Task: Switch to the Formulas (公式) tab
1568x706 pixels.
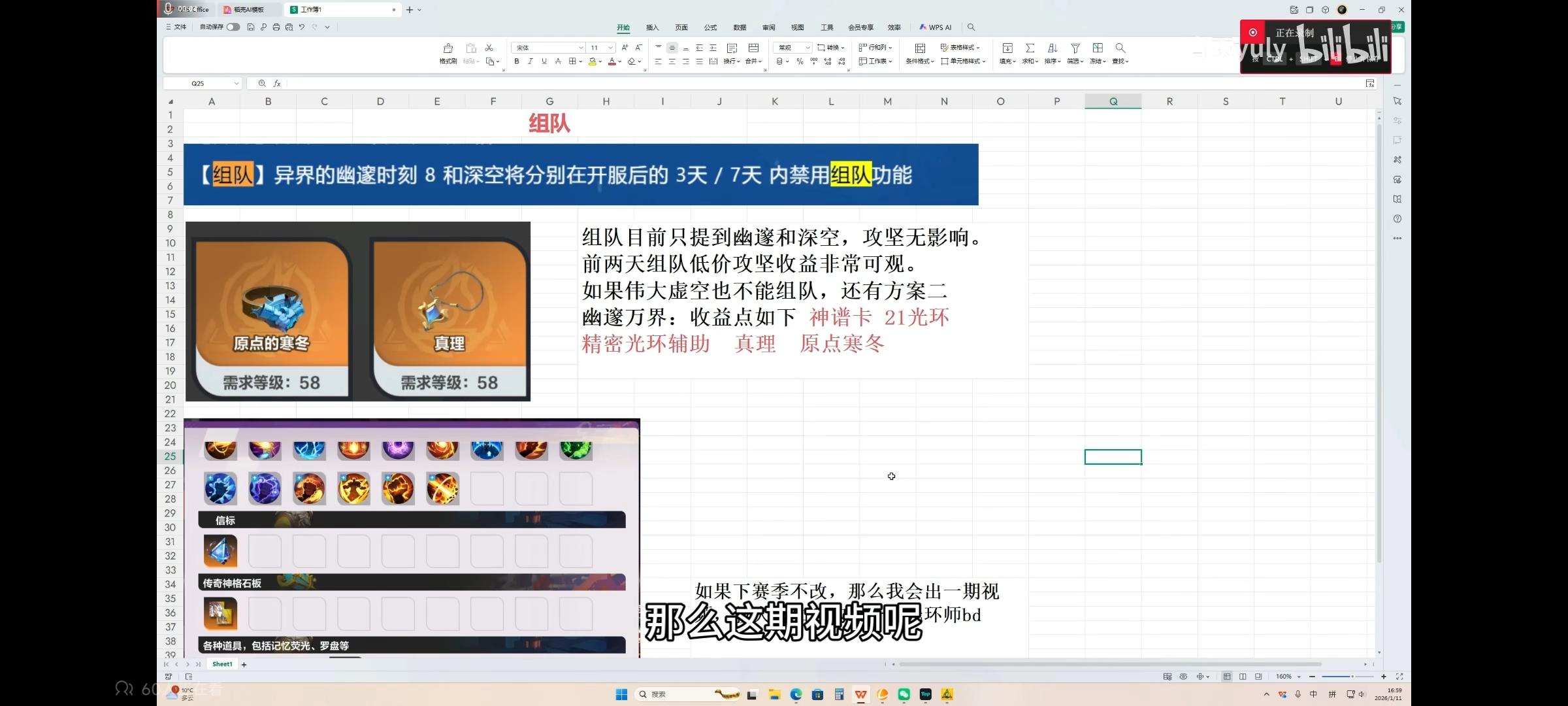Action: pyautogui.click(x=710, y=27)
